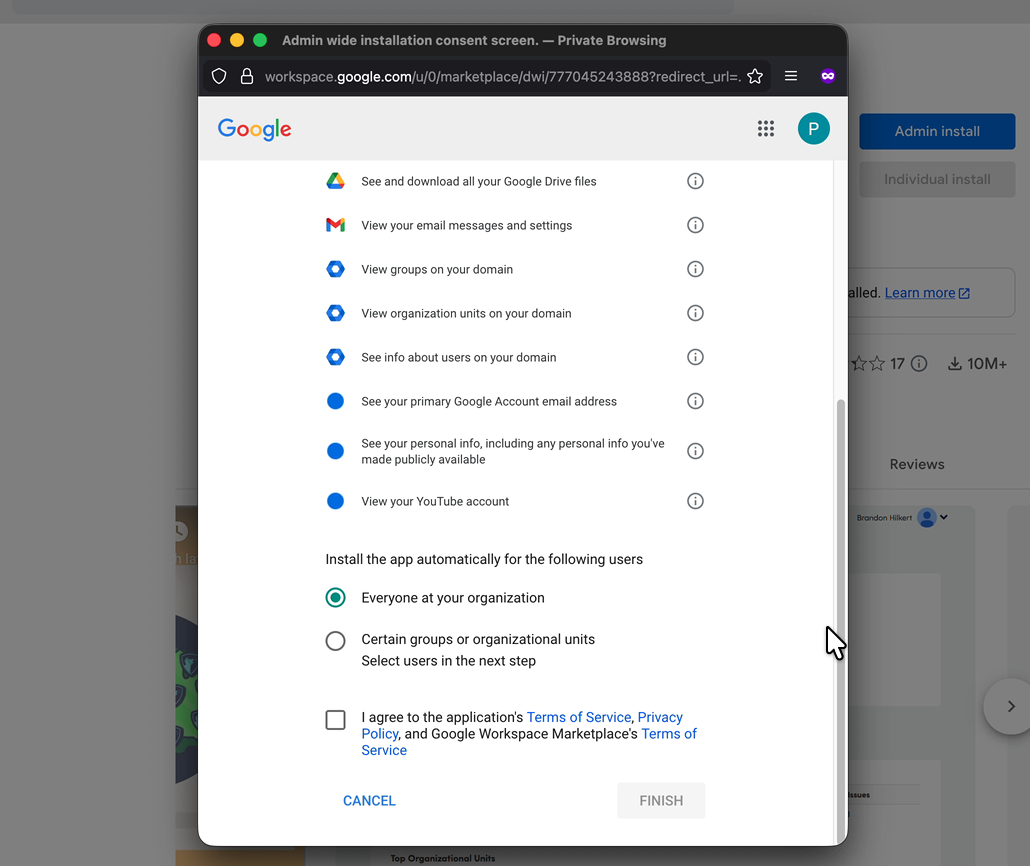Open the application's Terms of Service link
Screen dimensions: 1030x866
click(x=579, y=717)
